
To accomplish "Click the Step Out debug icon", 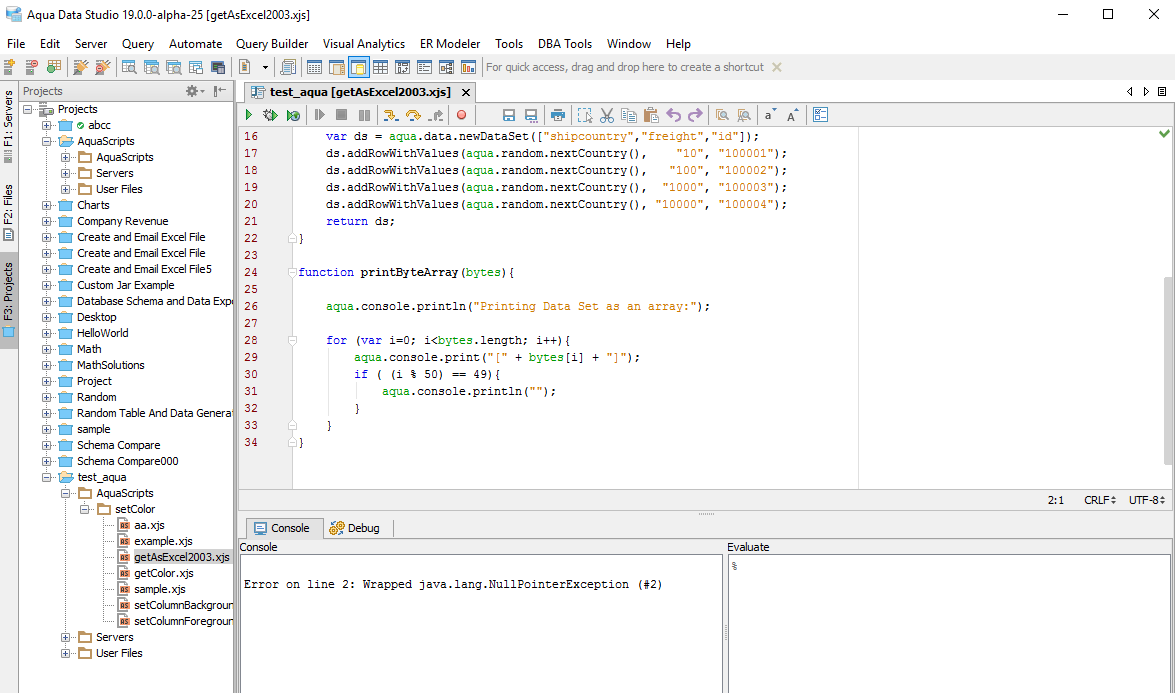I will click(436, 115).
